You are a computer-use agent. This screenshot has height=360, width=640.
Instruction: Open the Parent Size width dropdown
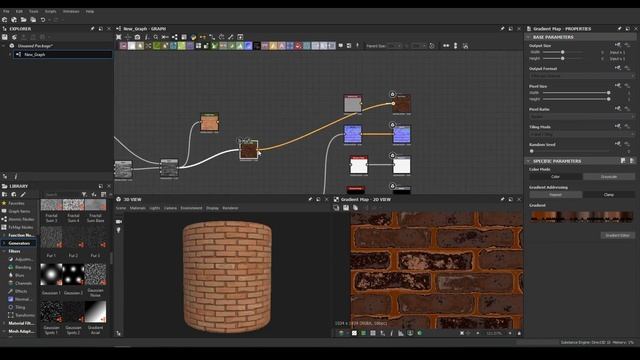click(x=395, y=46)
